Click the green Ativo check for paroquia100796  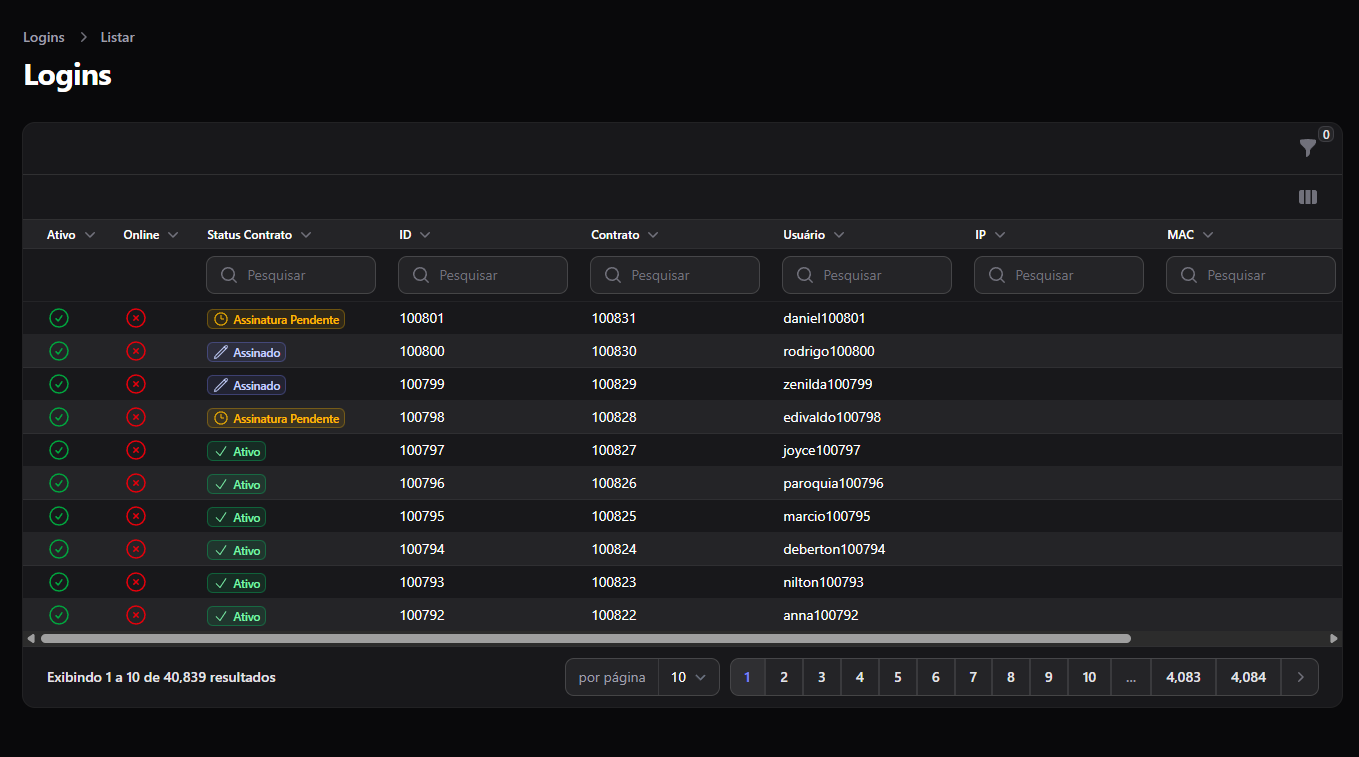(59, 483)
